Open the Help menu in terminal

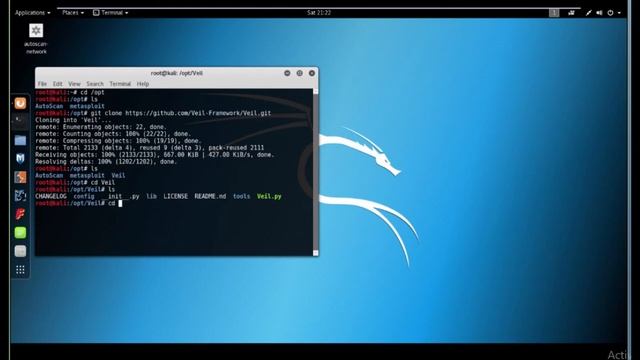tap(142, 84)
